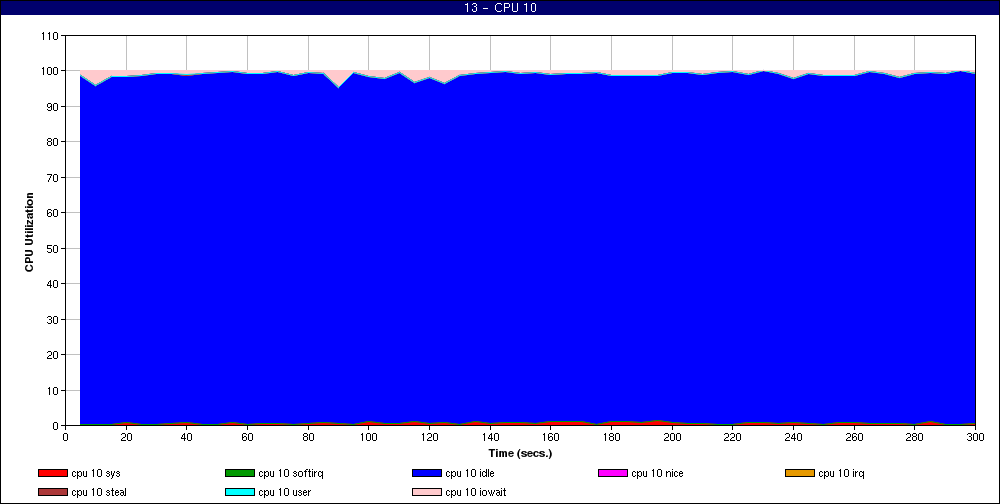Click the 50 tick label on the y-axis
The height and width of the screenshot is (504, 1000).
(52, 248)
